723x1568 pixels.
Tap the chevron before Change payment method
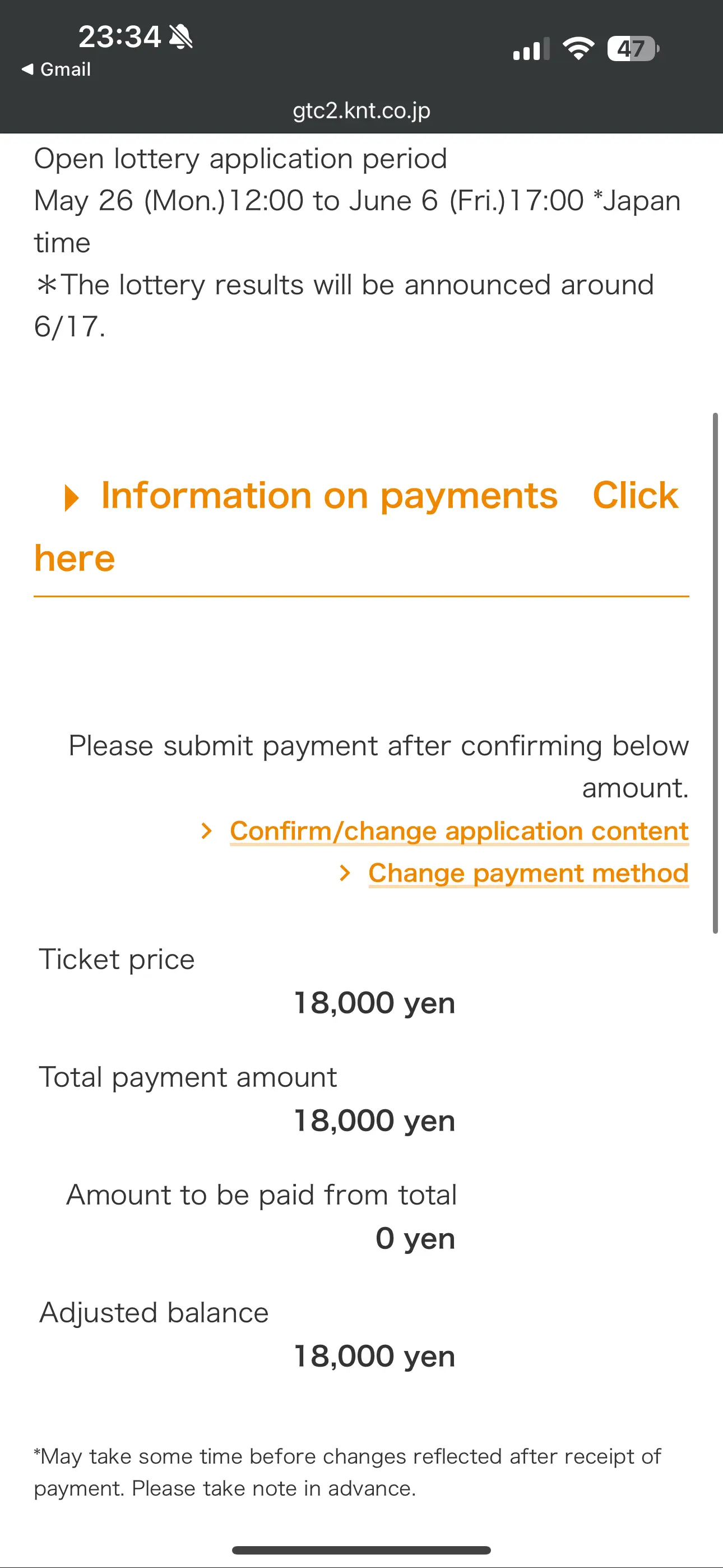click(345, 873)
